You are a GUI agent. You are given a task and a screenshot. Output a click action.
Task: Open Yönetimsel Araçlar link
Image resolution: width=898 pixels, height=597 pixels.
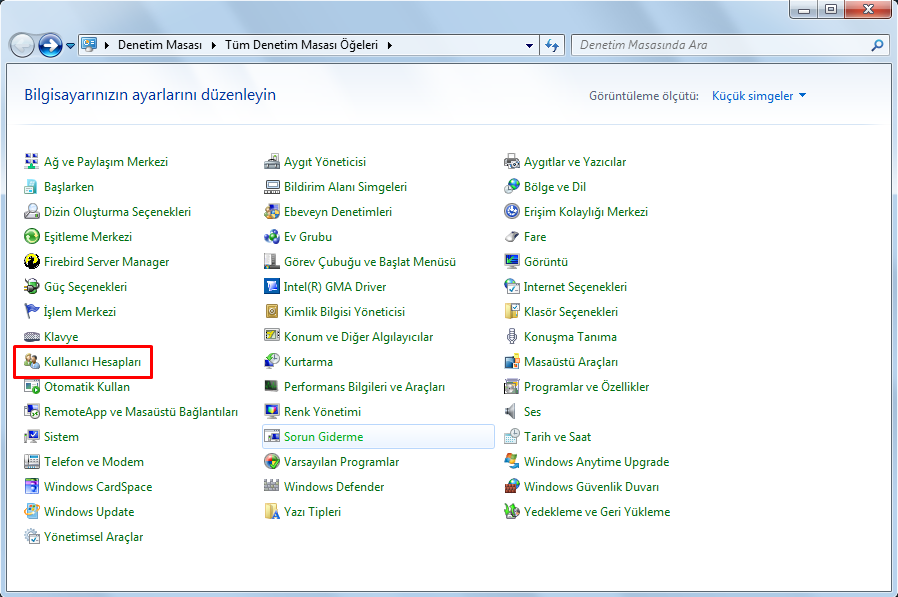93,537
